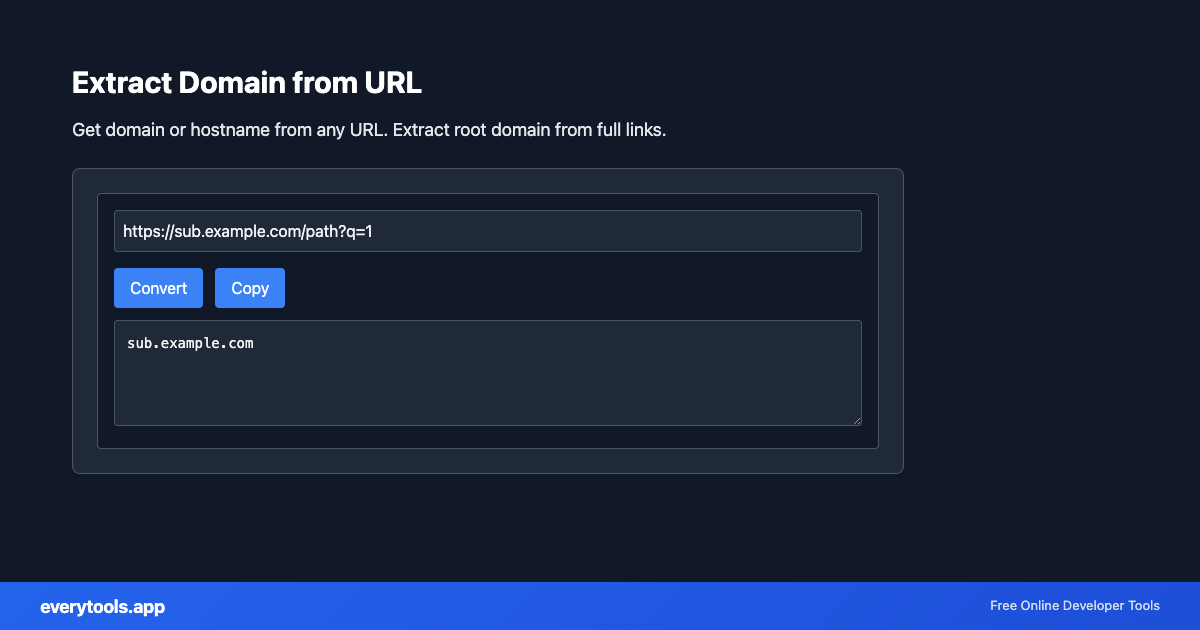Click the tool card container background
This screenshot has height=630, width=1200.
coord(487,460)
